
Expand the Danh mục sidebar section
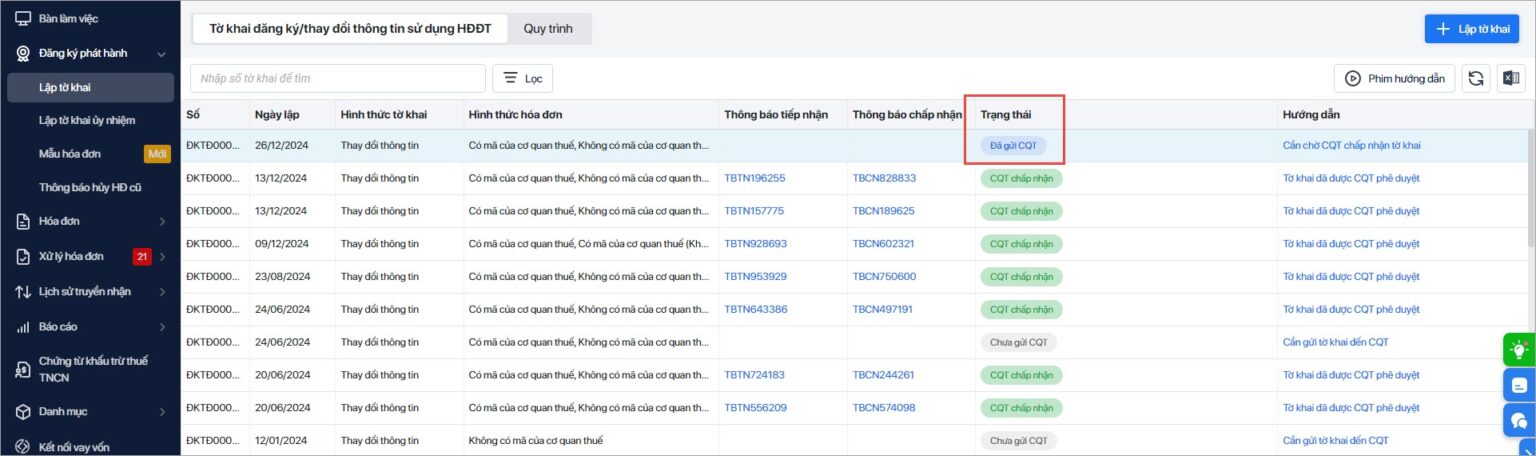[163, 411]
